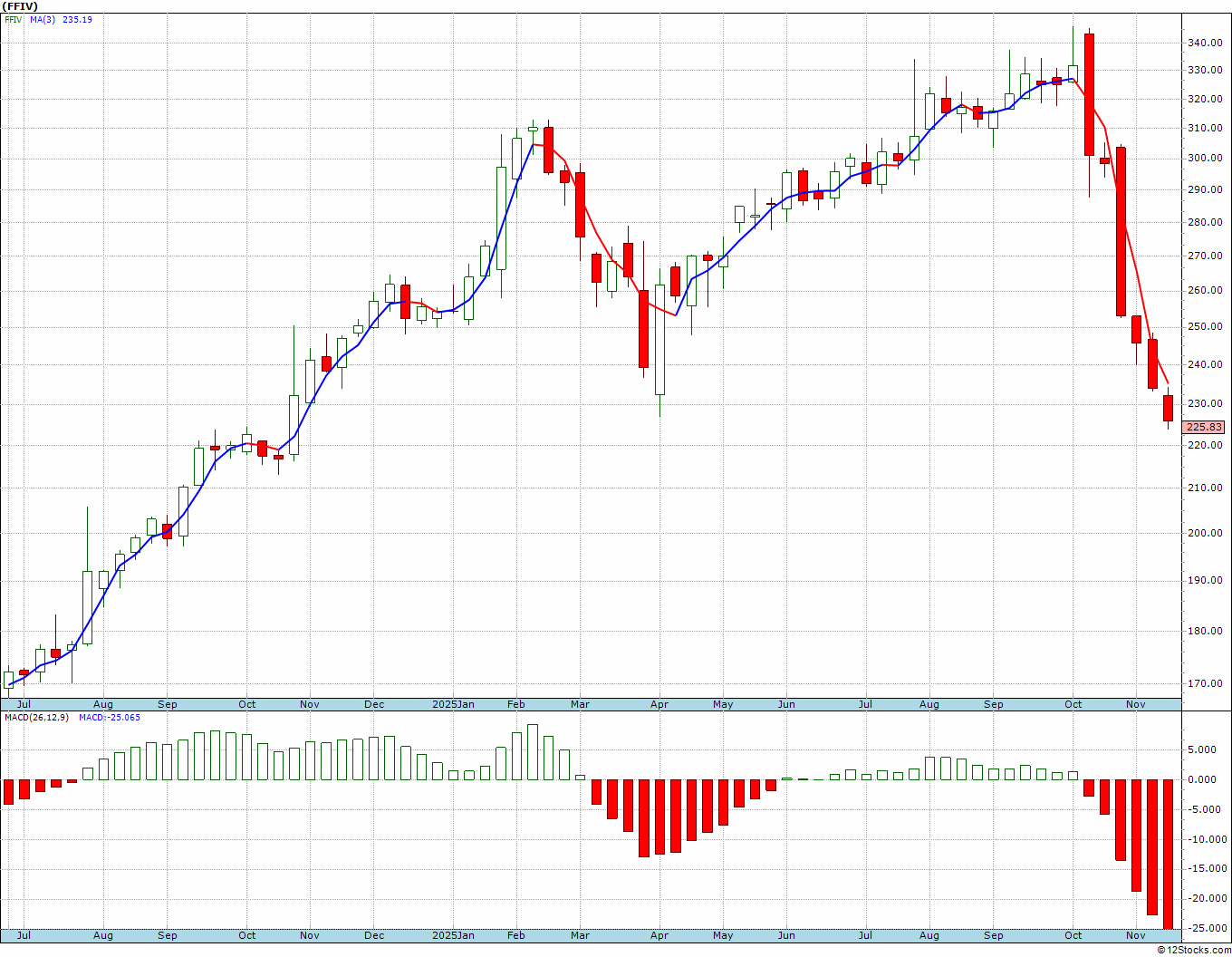Viewport: 1232px width, 957px height.
Task: Click Dec on the bottom MACD time axis
Action: point(374,935)
